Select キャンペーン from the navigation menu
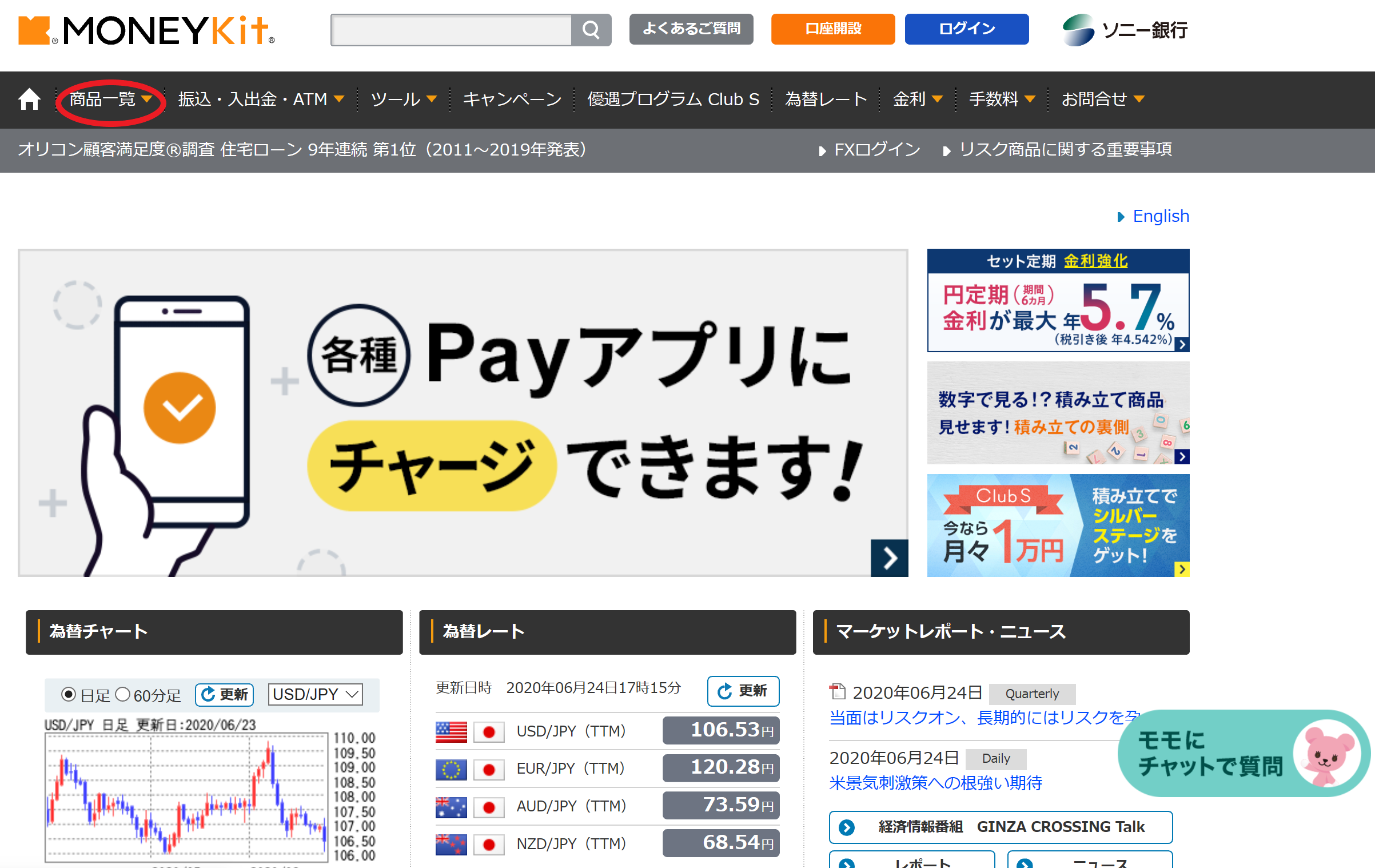Viewport: 1375px width, 868px height. (512, 99)
